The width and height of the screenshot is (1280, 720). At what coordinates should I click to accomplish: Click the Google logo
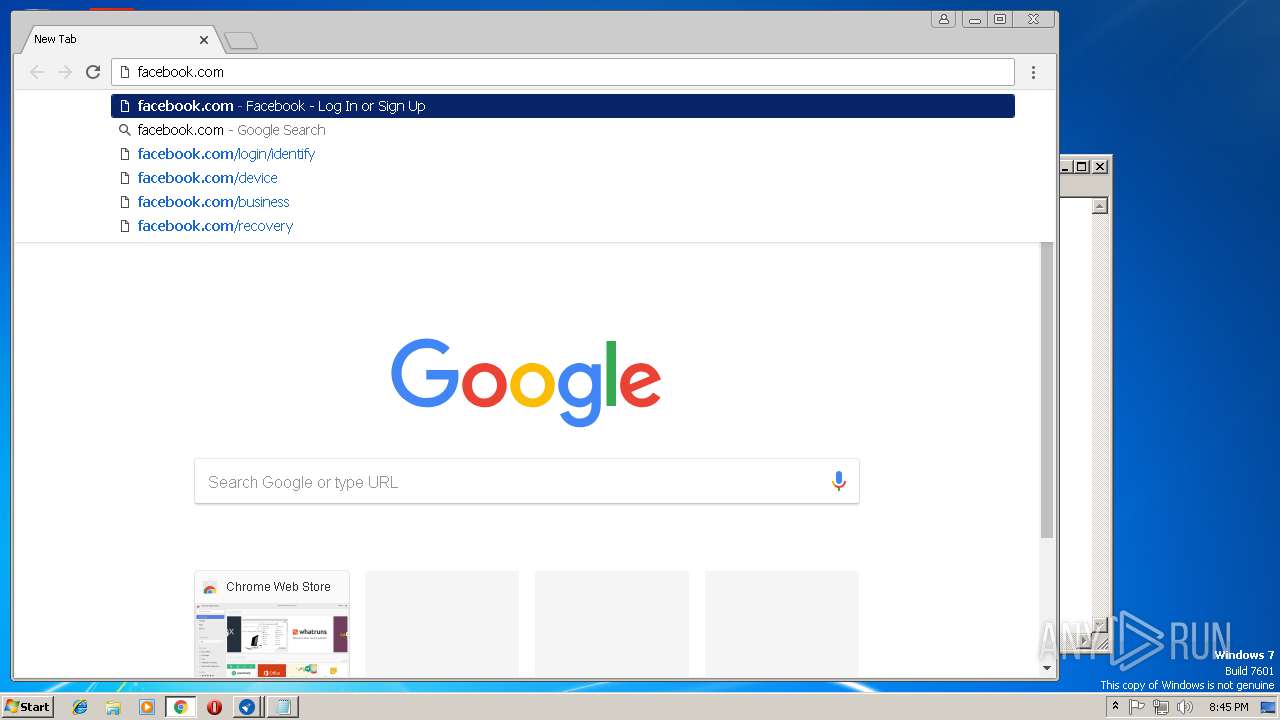click(x=526, y=382)
